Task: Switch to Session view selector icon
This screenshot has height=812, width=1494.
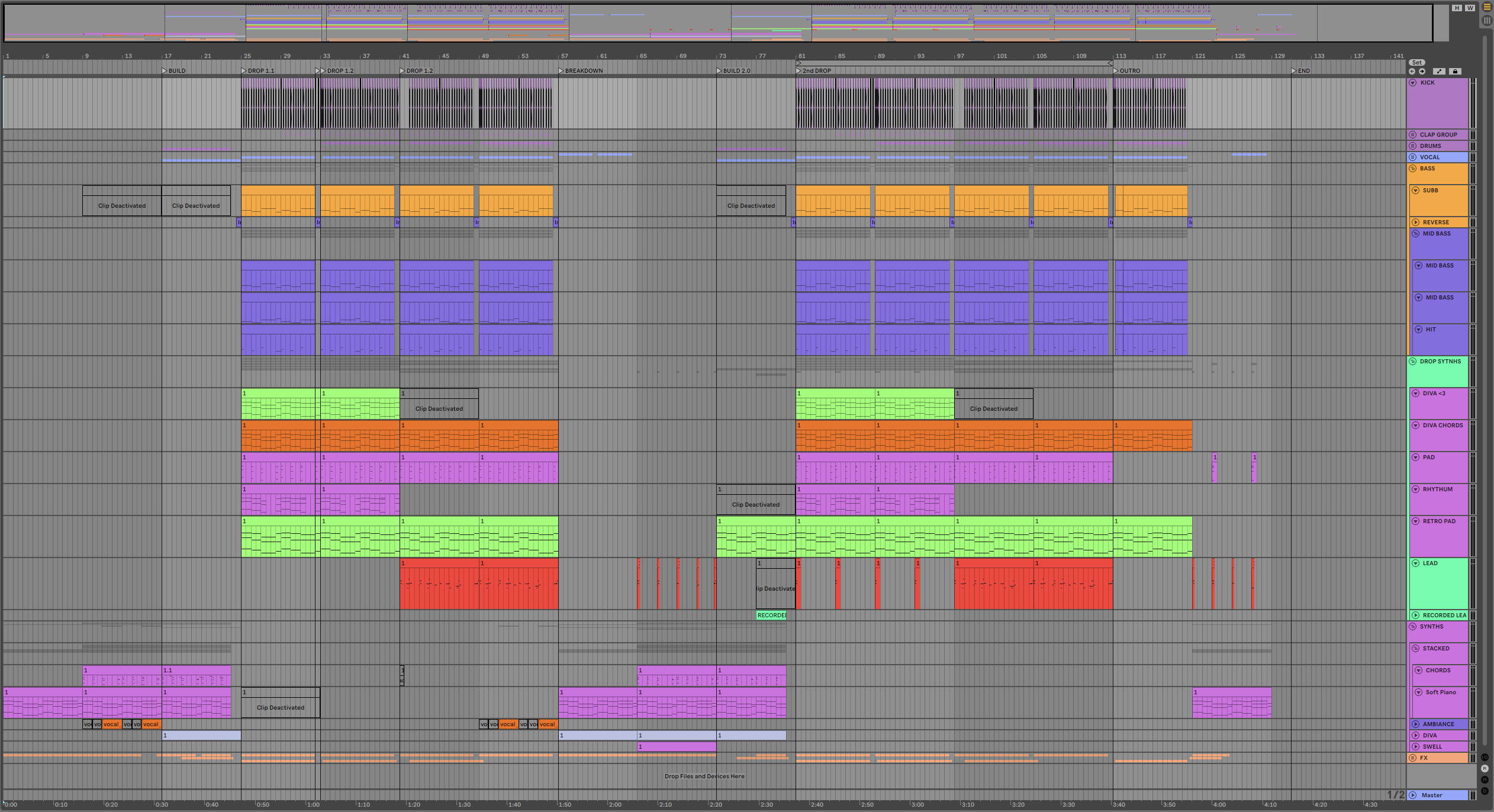Action: point(1487,20)
